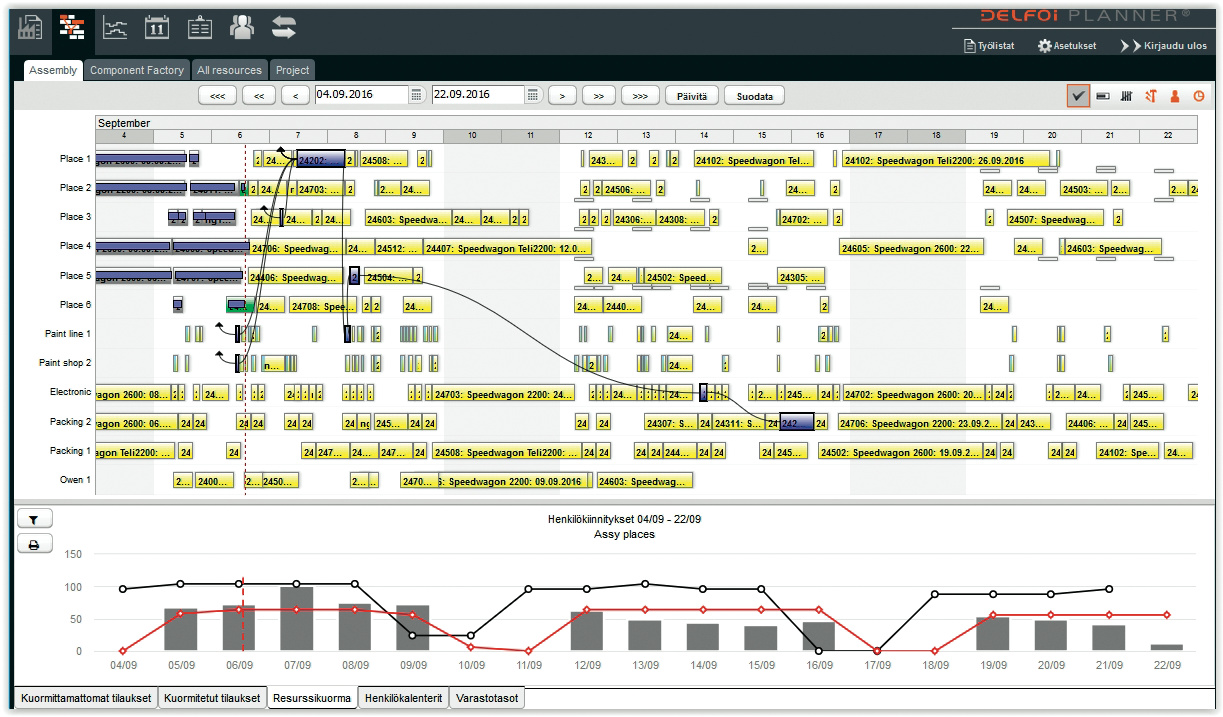Viewport: 1223px width, 717px height.
Task: Open the Työlistat link
Action: click(994, 46)
